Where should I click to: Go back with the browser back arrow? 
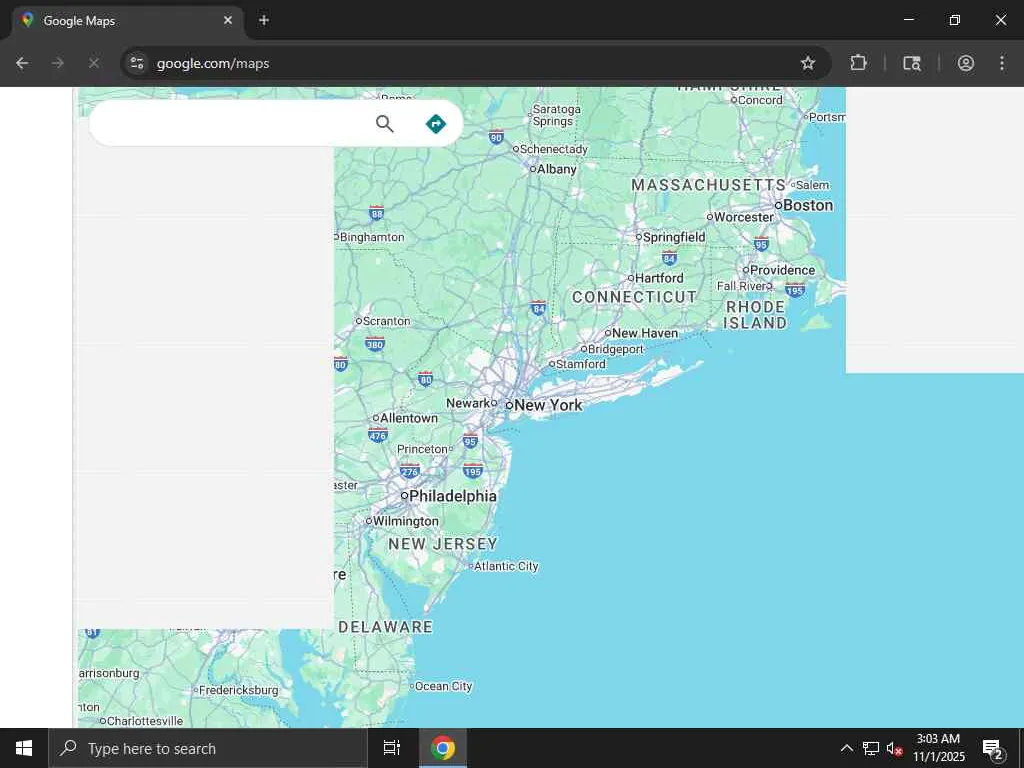pyautogui.click(x=22, y=63)
